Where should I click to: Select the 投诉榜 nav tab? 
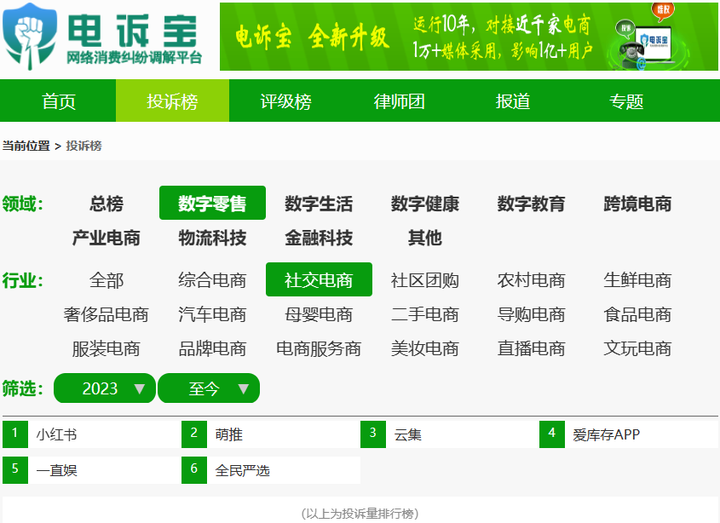(x=172, y=101)
